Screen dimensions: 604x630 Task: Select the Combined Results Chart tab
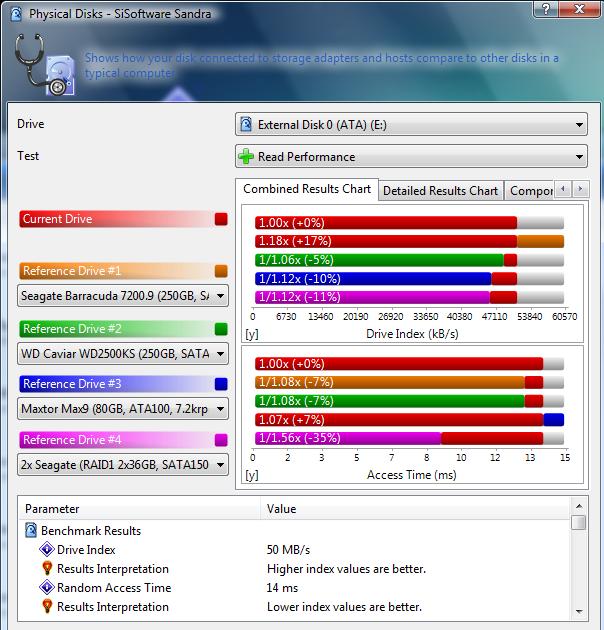click(x=307, y=189)
